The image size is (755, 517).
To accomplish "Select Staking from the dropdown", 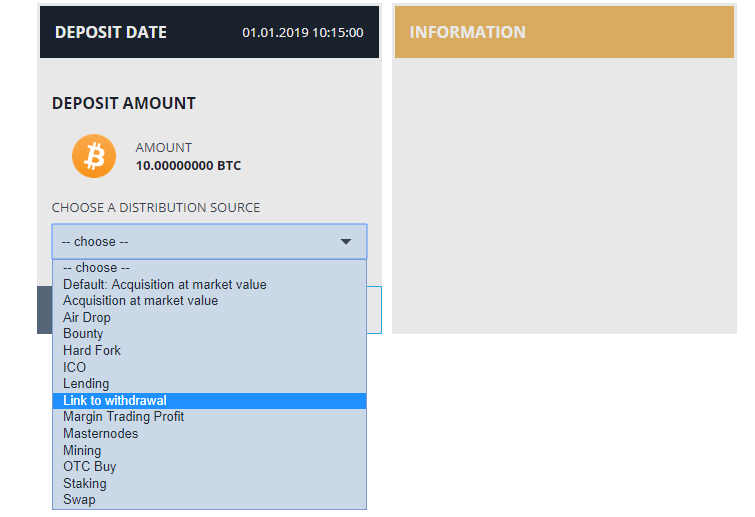I will (209, 483).
